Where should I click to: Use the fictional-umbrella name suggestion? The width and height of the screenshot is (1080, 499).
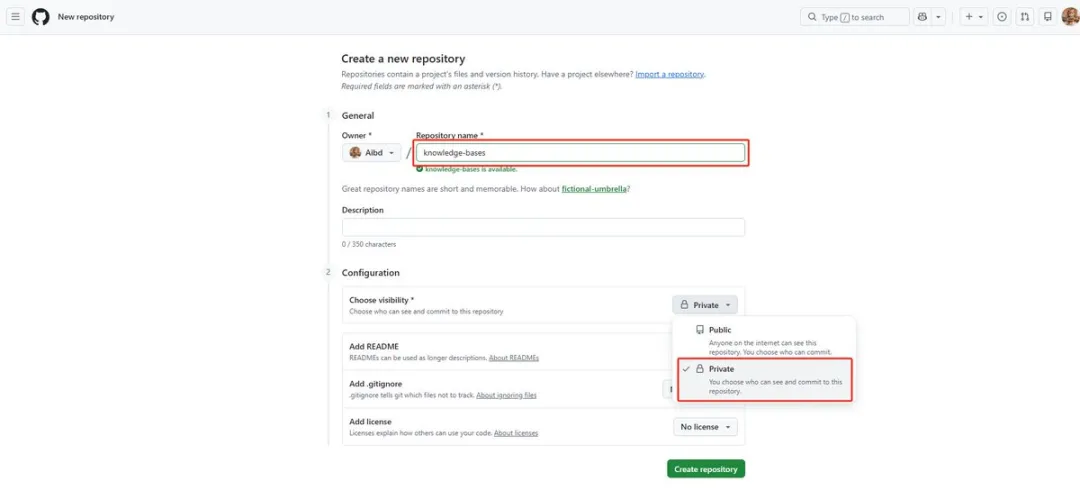coord(592,188)
